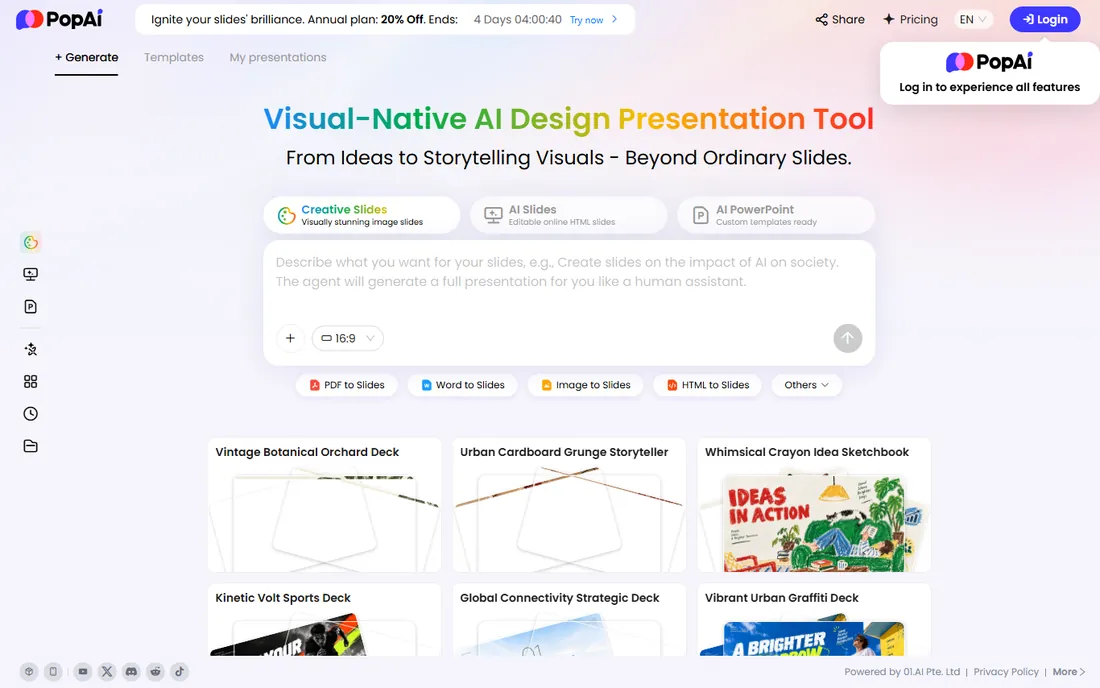Select the AI PowerPoint mode tab
Screen dimensions: 1100x688
[x=776, y=215]
